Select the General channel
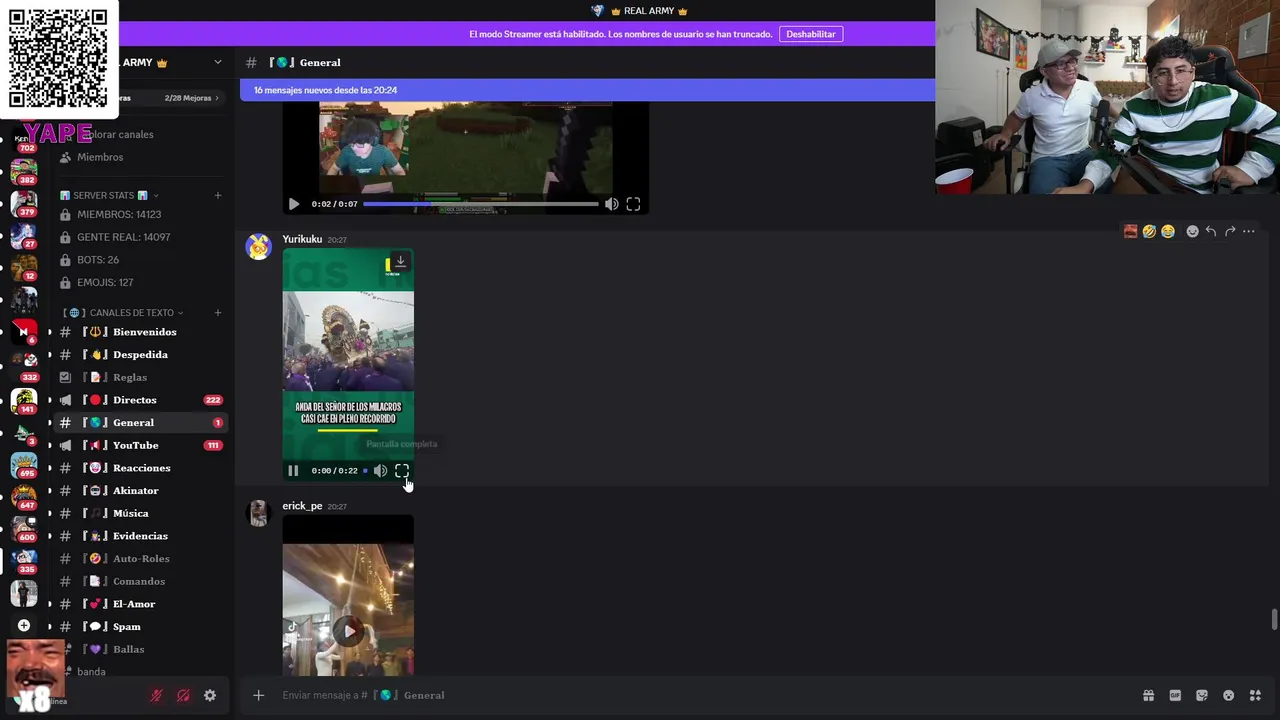 [x=140, y=423]
